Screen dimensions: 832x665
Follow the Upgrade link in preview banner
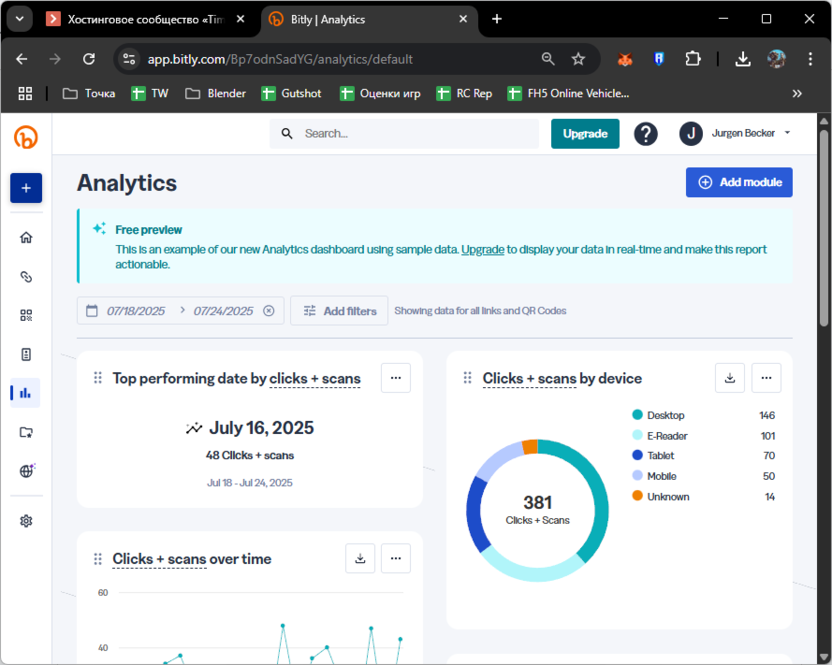(x=482, y=249)
